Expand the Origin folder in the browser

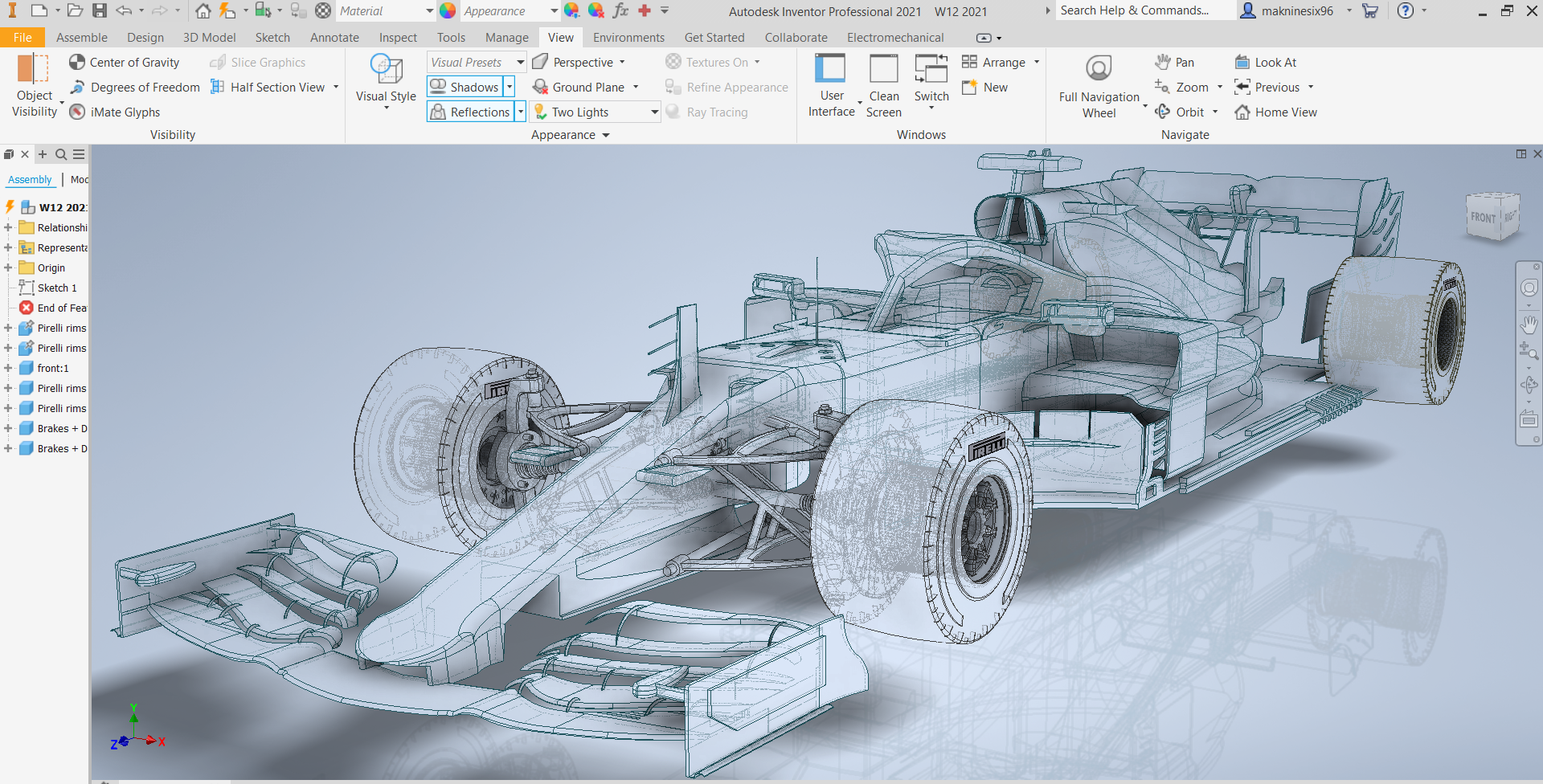pos(10,267)
